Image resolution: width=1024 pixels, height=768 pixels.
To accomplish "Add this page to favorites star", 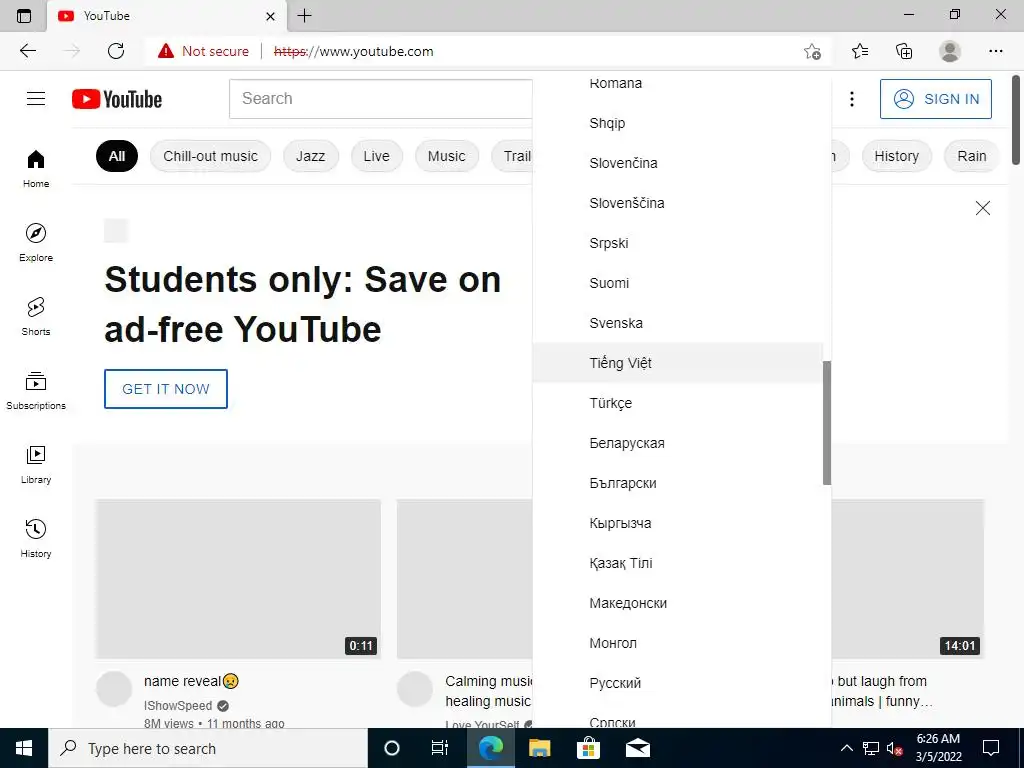I will (x=812, y=51).
